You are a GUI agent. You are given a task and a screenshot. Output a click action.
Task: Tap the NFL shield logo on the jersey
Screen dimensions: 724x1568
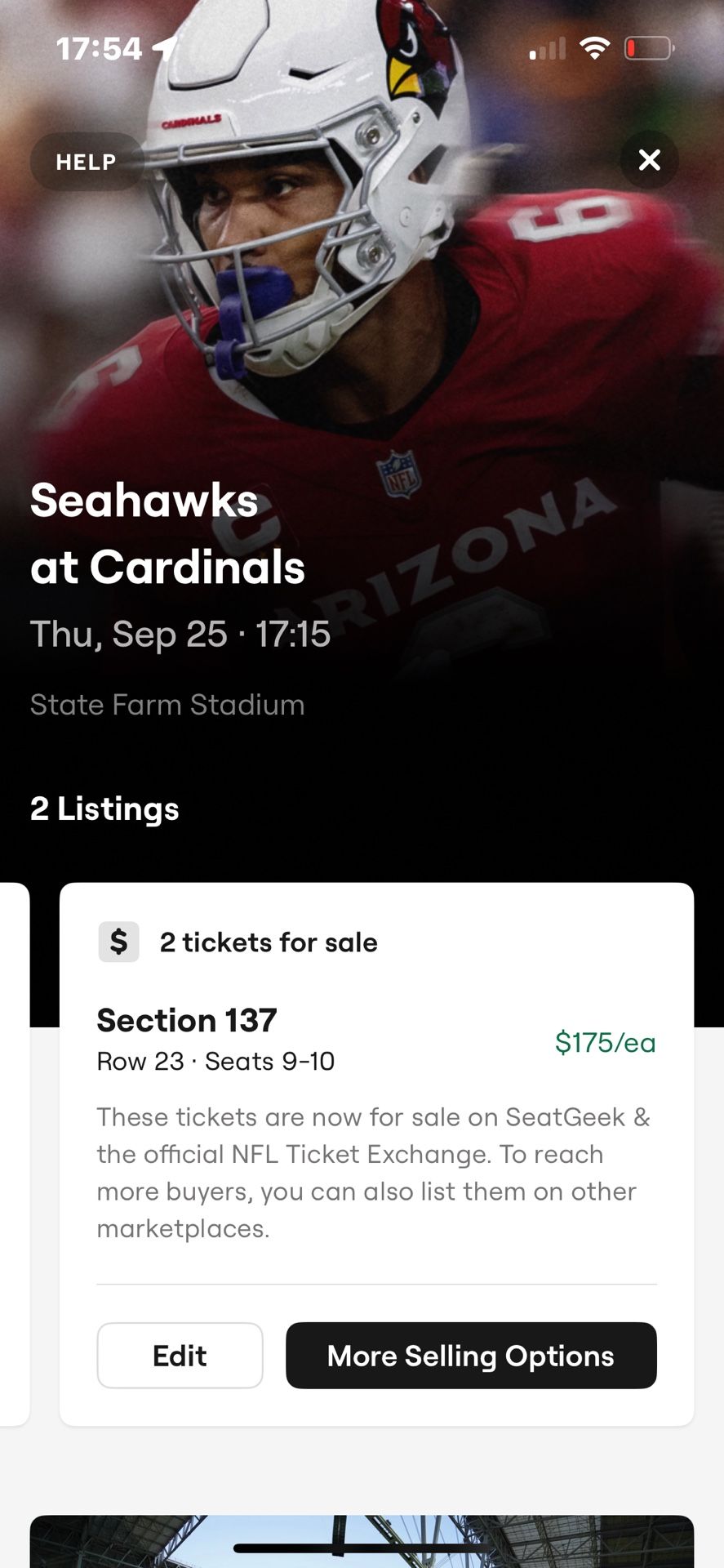pos(398,473)
